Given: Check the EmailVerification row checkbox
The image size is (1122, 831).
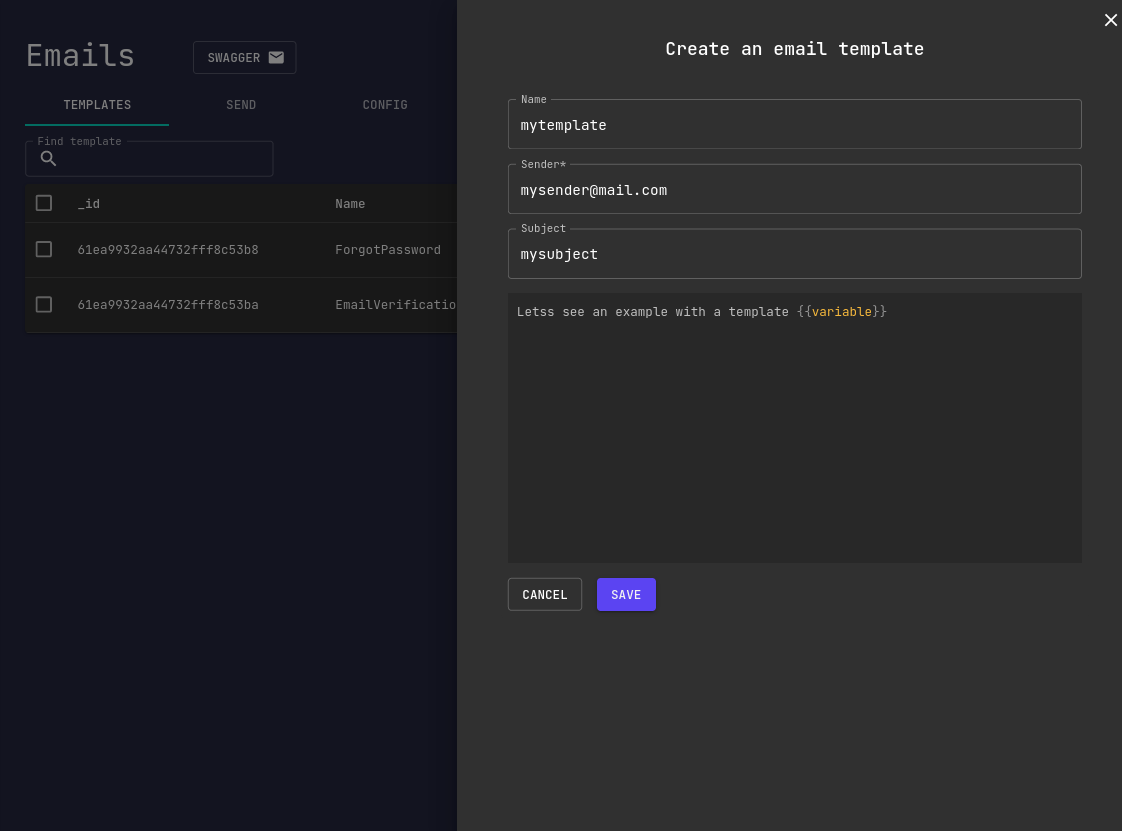Looking at the screenshot, I should (x=44, y=304).
